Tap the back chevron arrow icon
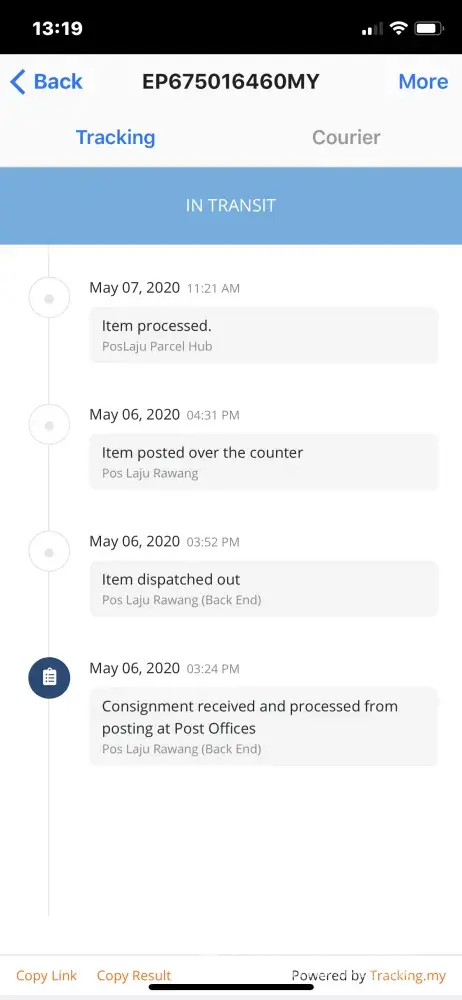 click(x=18, y=82)
